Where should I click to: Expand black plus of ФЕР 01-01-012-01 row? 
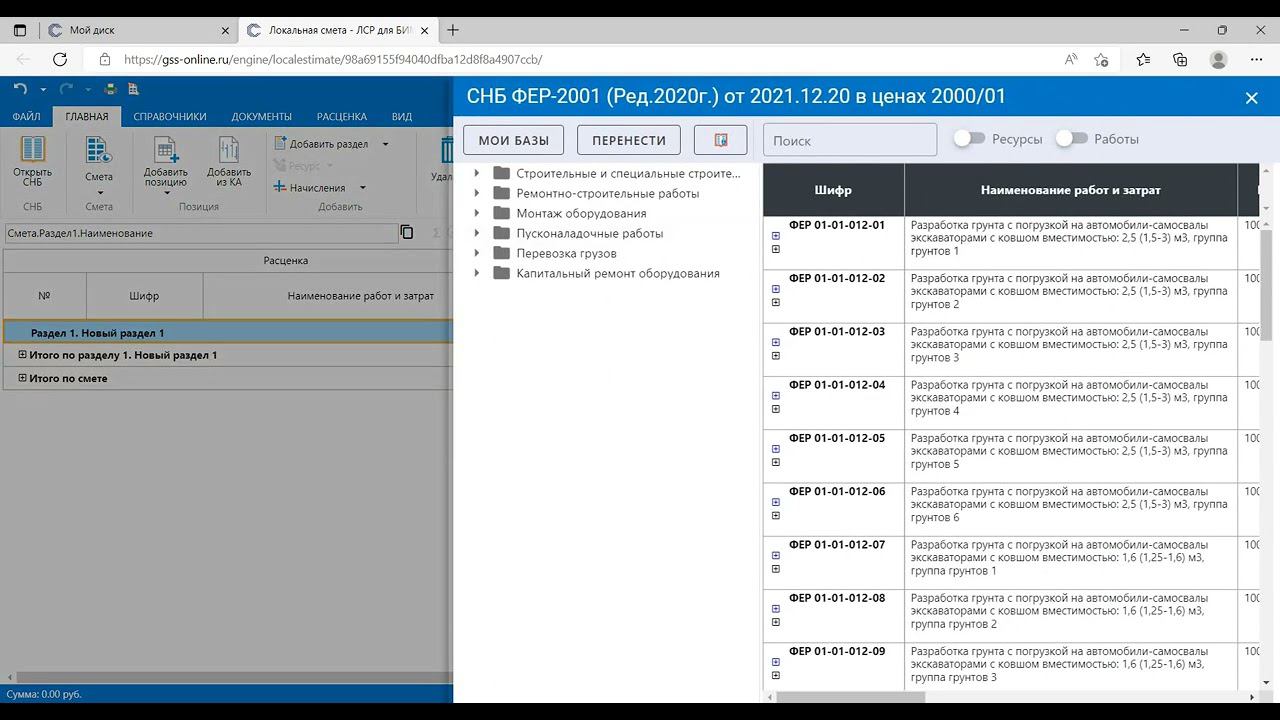click(x=776, y=249)
